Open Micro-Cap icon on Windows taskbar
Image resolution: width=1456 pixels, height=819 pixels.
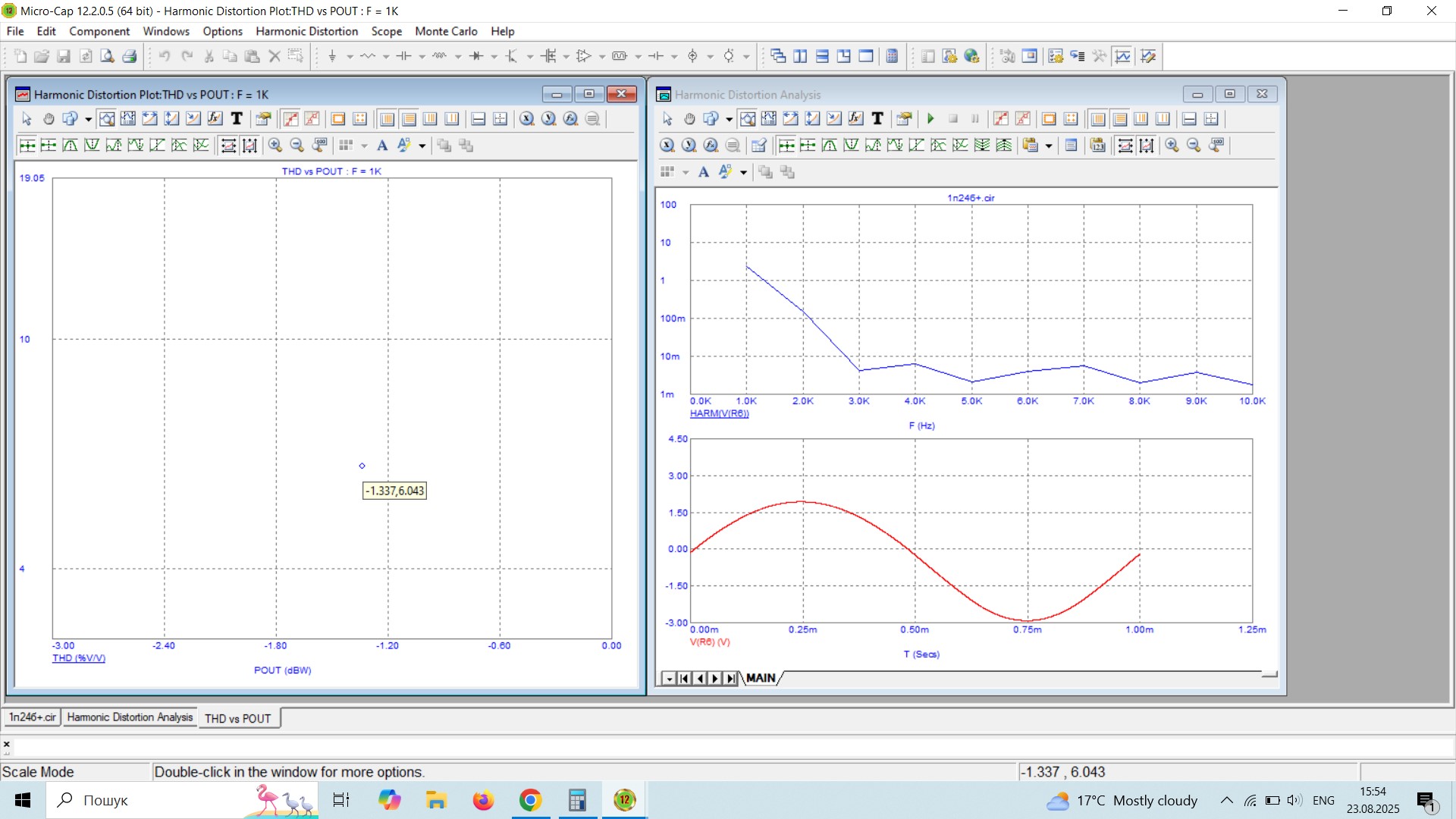625,800
